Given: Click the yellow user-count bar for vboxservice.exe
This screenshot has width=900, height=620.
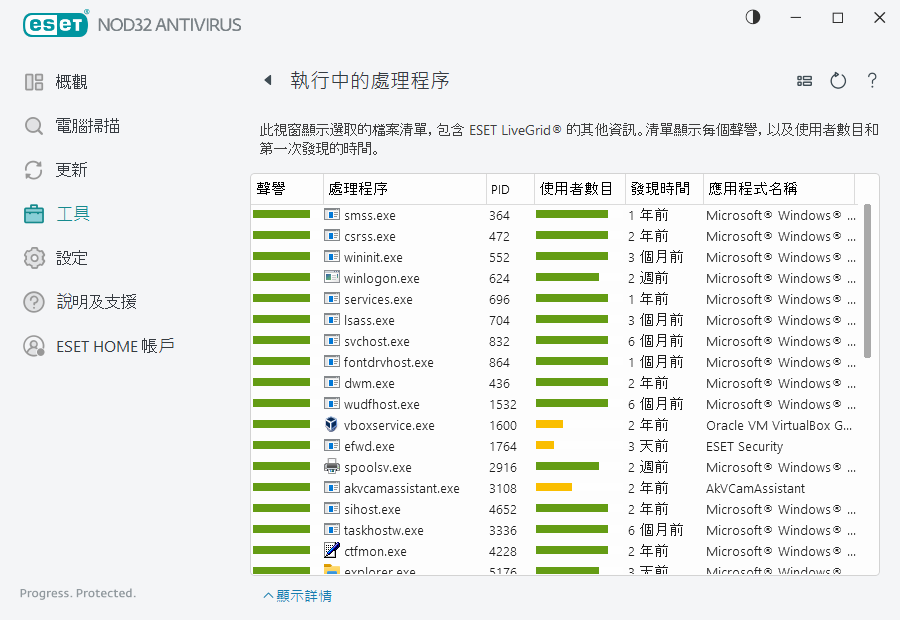Looking at the screenshot, I should pos(549,424).
